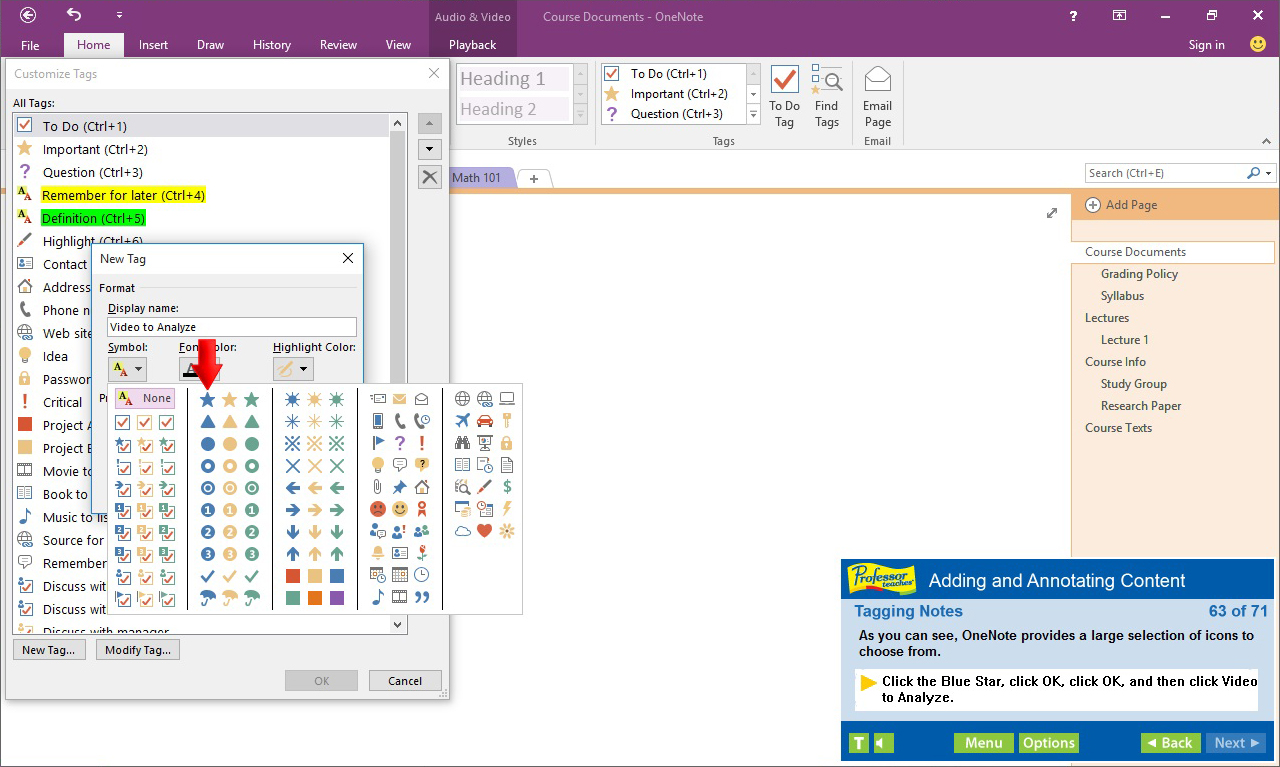Choose the lightbulb symbol in the picker
1280x767 pixels.
tap(378, 464)
